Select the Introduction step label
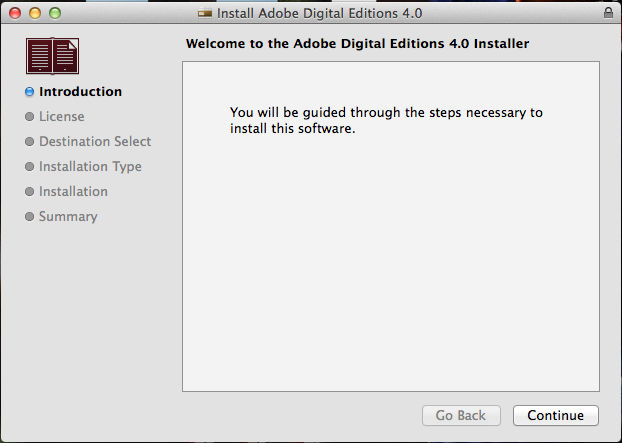The image size is (622, 443). [80, 92]
